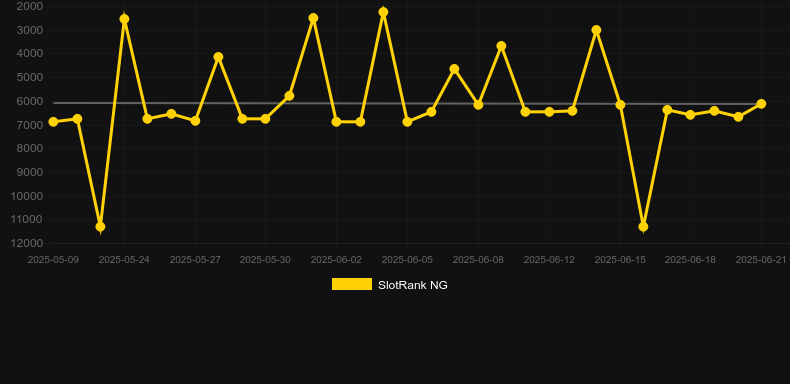Toggle the SlotRank NG legend color swatch
This screenshot has height=384, width=790.
pos(352,284)
